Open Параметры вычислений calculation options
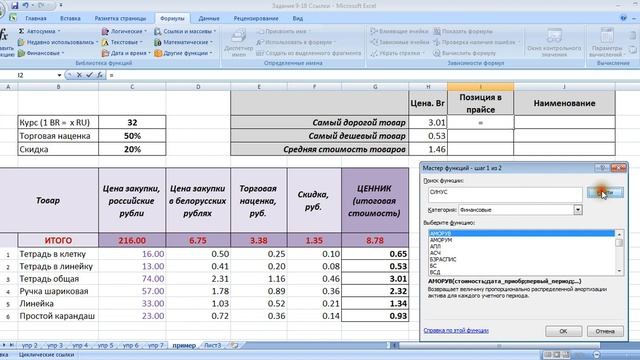 [x=607, y=42]
